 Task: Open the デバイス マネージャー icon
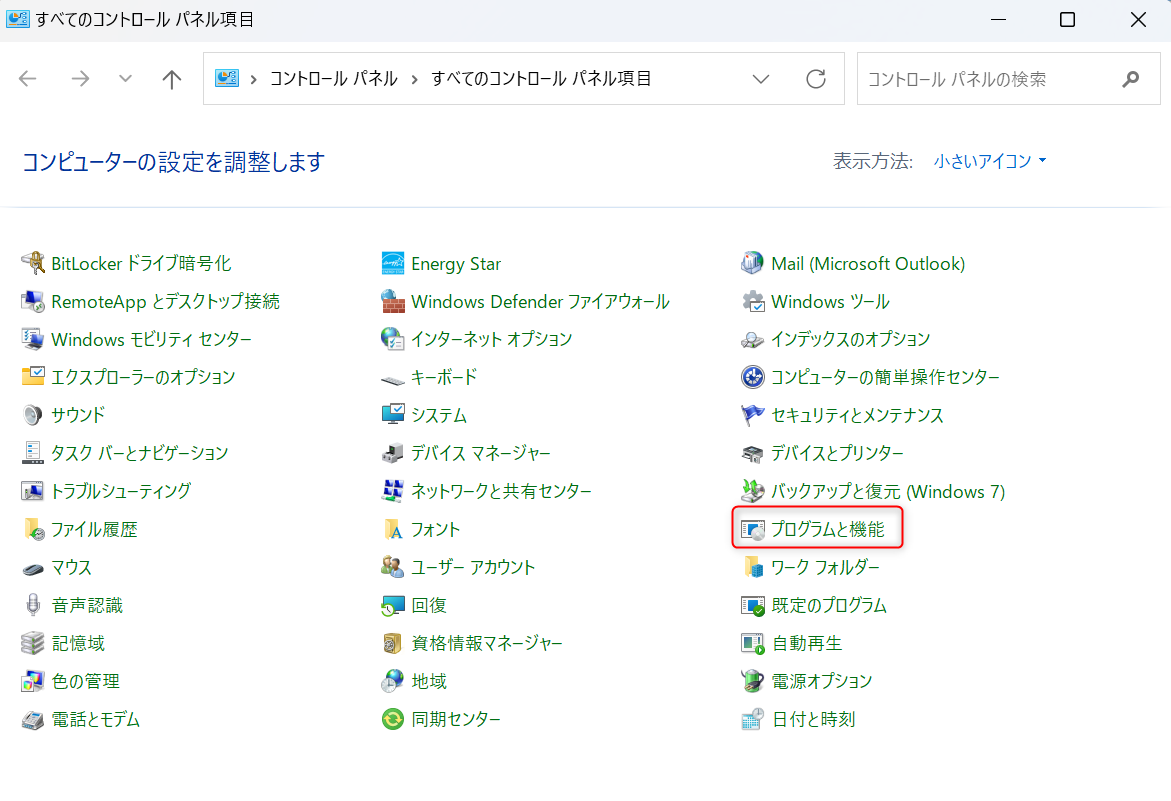click(393, 453)
